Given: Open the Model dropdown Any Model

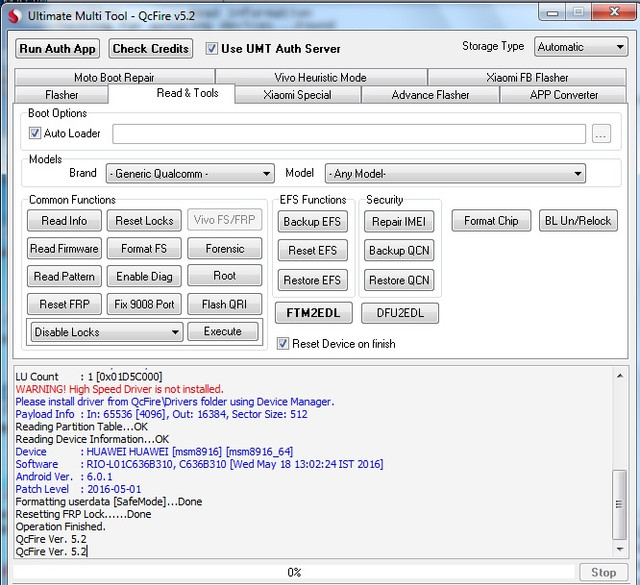Looking at the screenshot, I should click(x=455, y=174).
